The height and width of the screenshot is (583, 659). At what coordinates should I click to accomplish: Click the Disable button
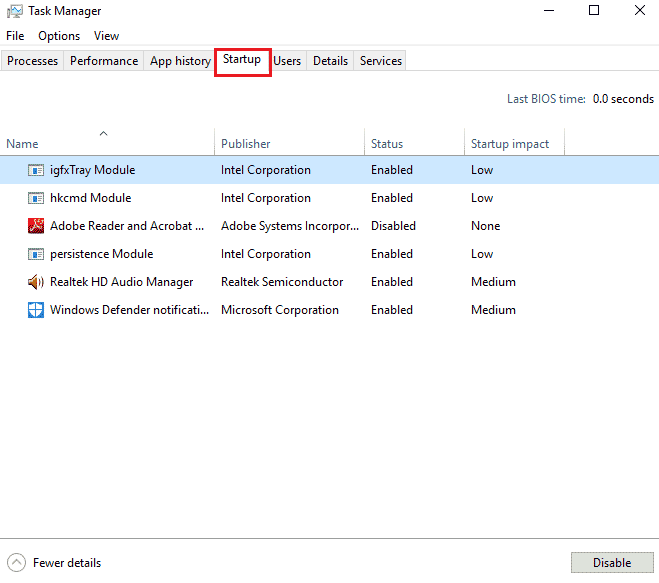[x=612, y=562]
